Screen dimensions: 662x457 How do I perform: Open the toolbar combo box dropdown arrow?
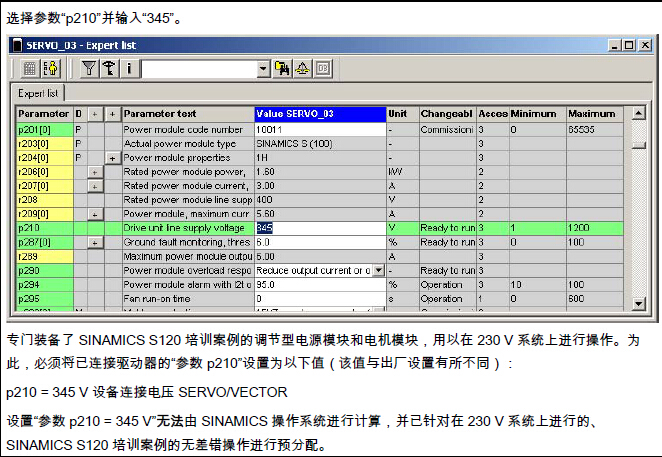tap(263, 68)
